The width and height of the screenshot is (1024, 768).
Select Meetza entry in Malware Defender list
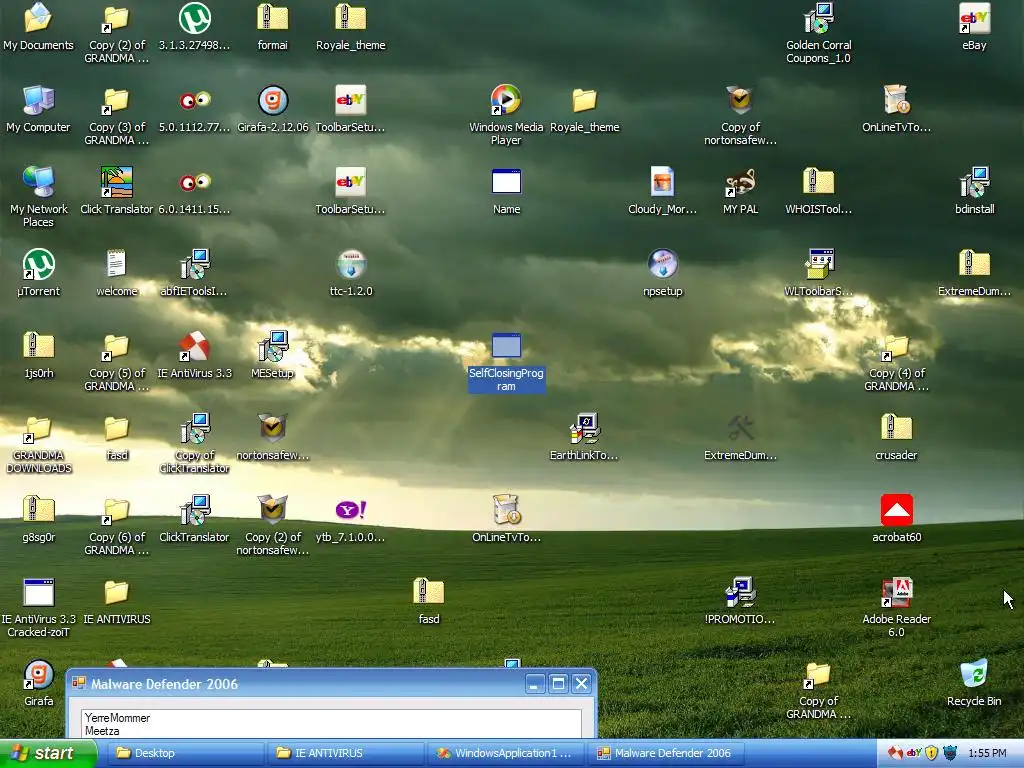point(102,731)
